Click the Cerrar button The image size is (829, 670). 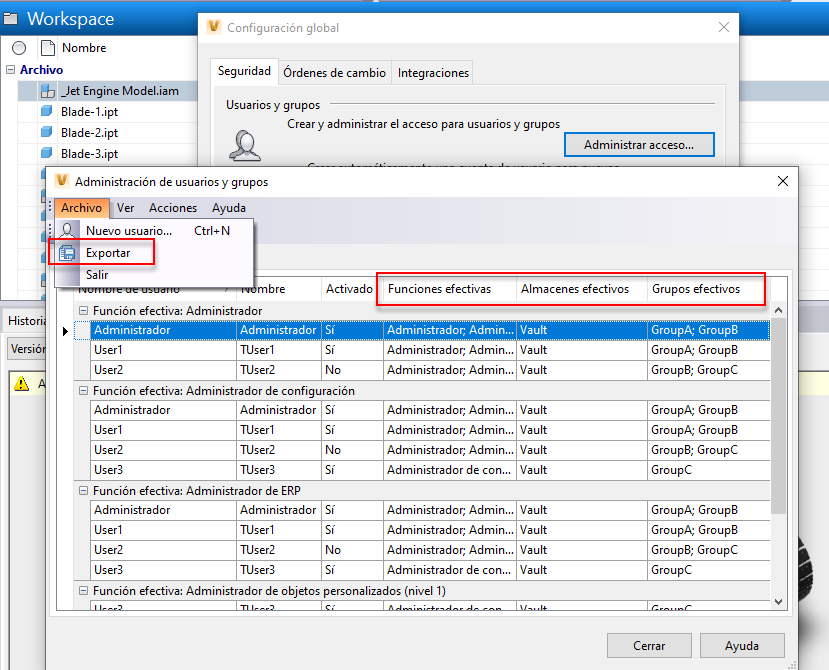pyautogui.click(x=649, y=646)
